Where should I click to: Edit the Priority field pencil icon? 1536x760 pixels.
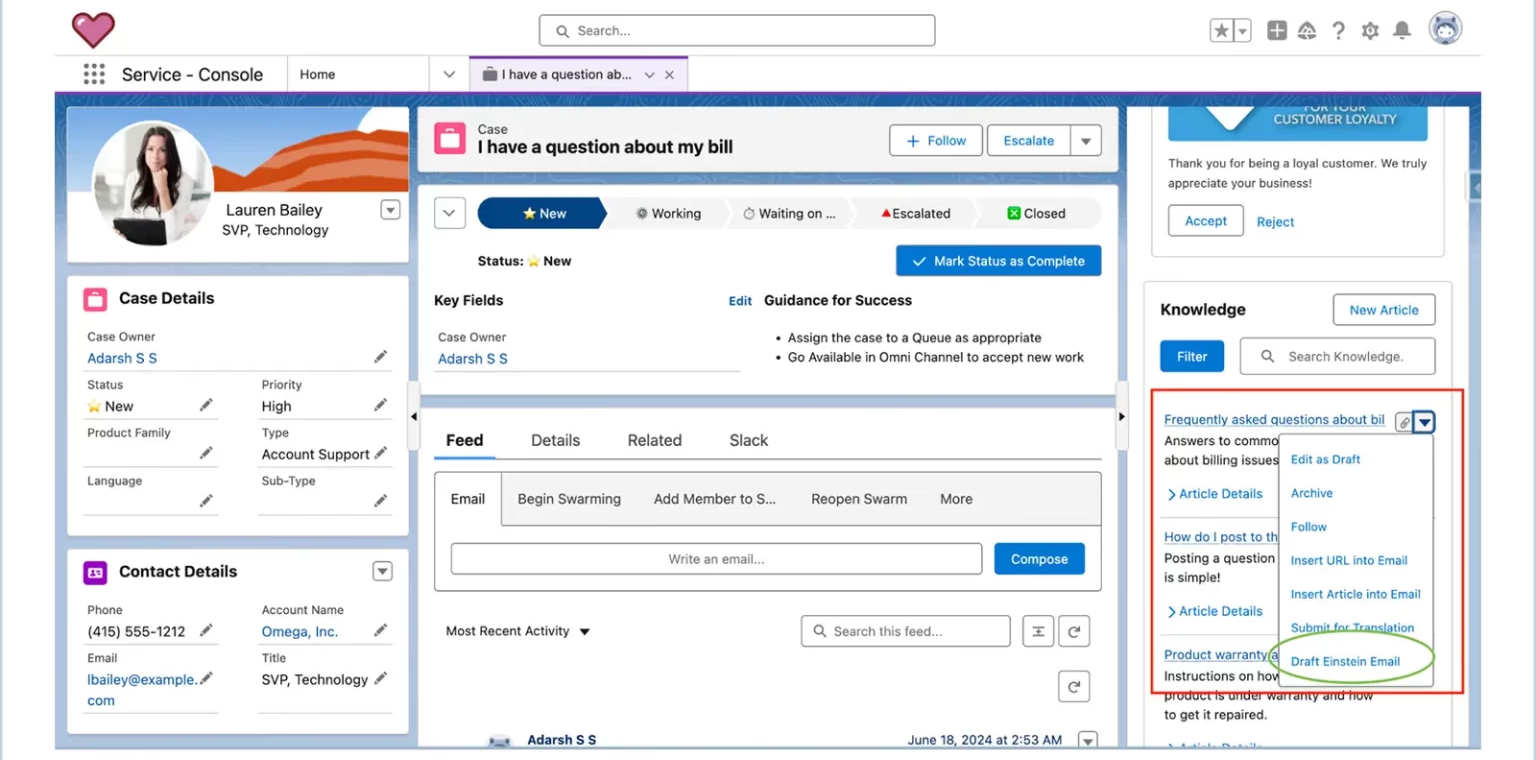coord(381,405)
